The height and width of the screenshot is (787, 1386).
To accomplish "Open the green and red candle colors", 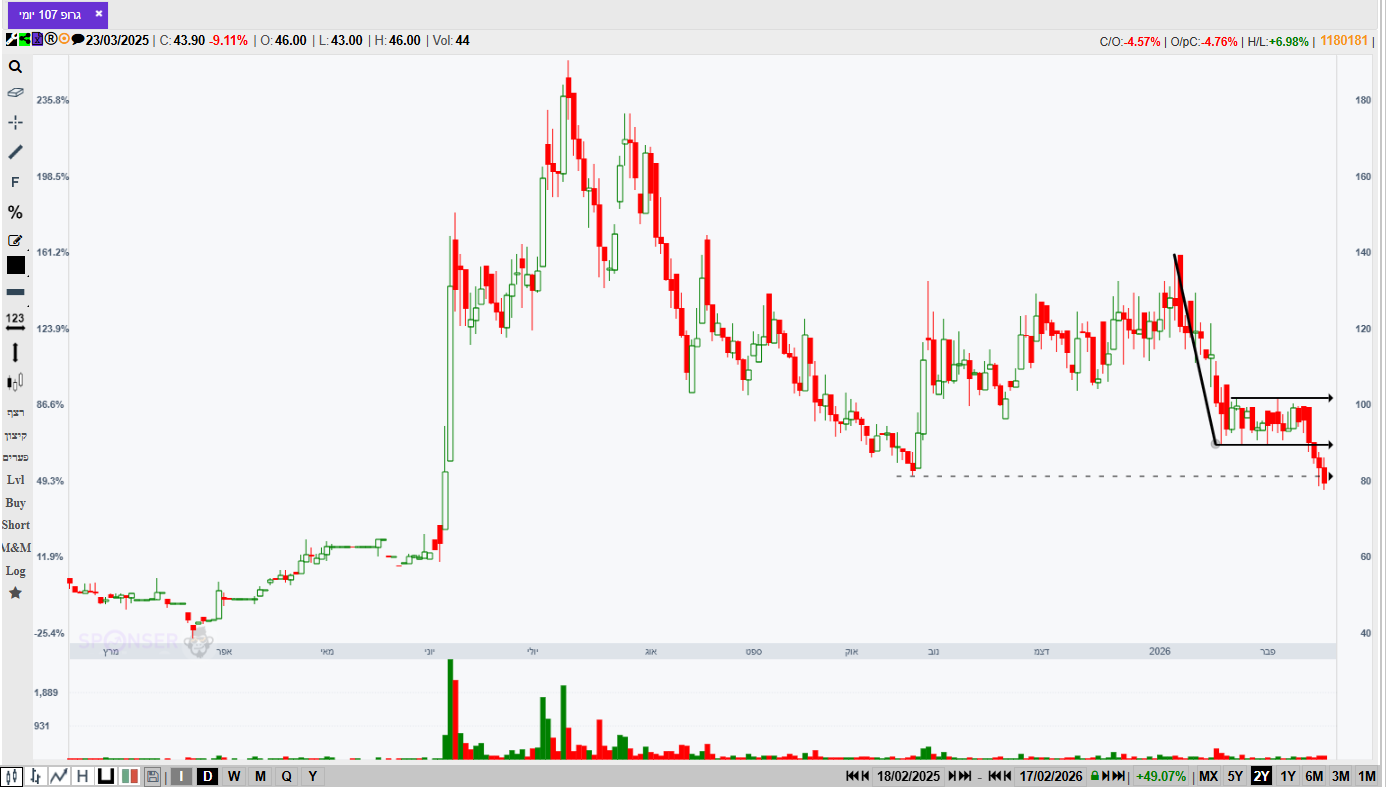I will (129, 776).
